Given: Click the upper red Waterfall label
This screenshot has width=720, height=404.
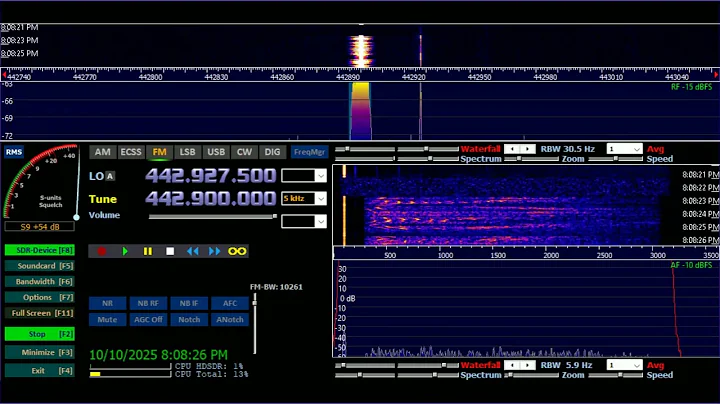Looking at the screenshot, I should [x=480, y=149].
